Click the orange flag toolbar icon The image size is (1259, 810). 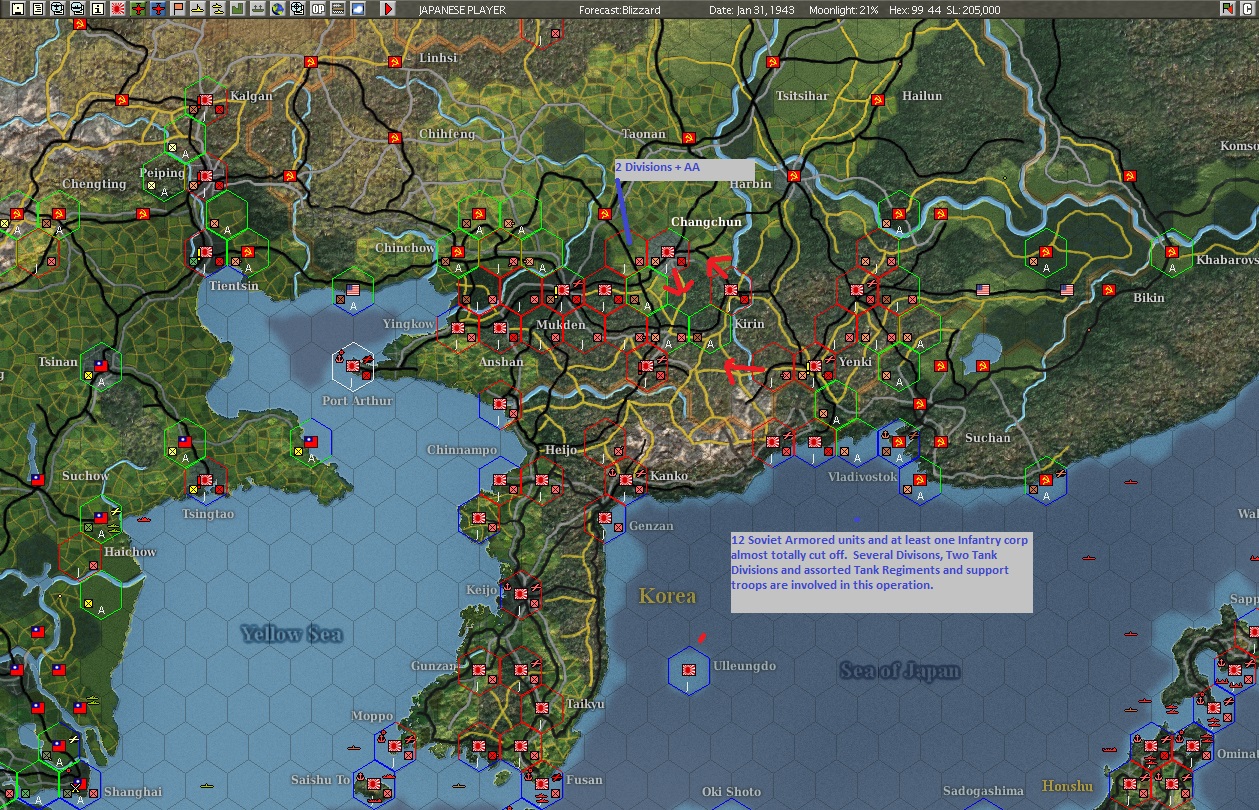click(178, 9)
